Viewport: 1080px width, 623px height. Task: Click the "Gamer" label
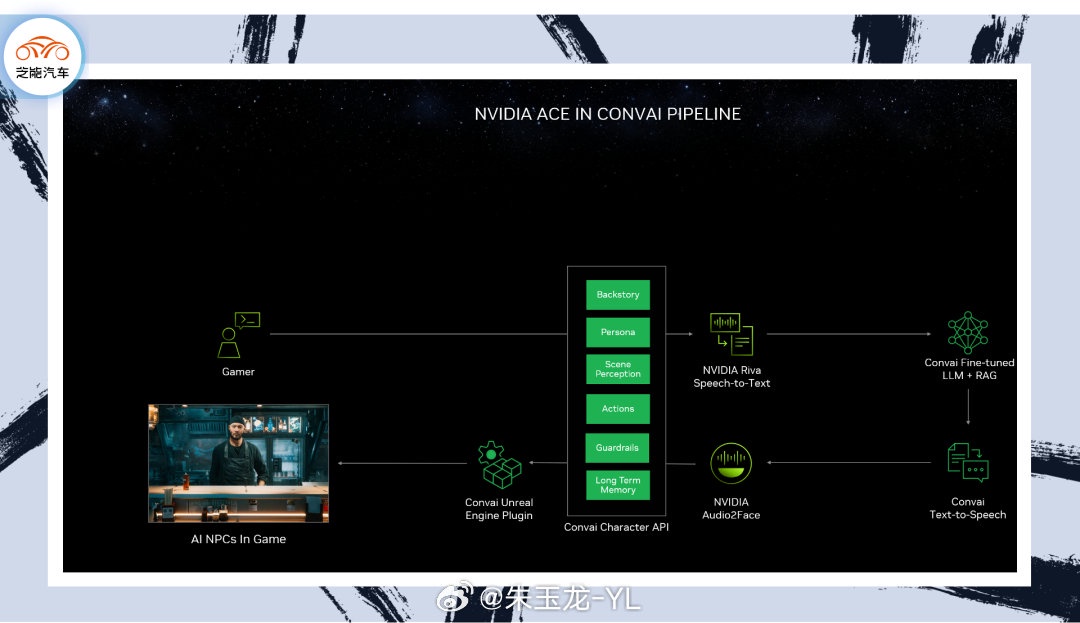click(238, 372)
